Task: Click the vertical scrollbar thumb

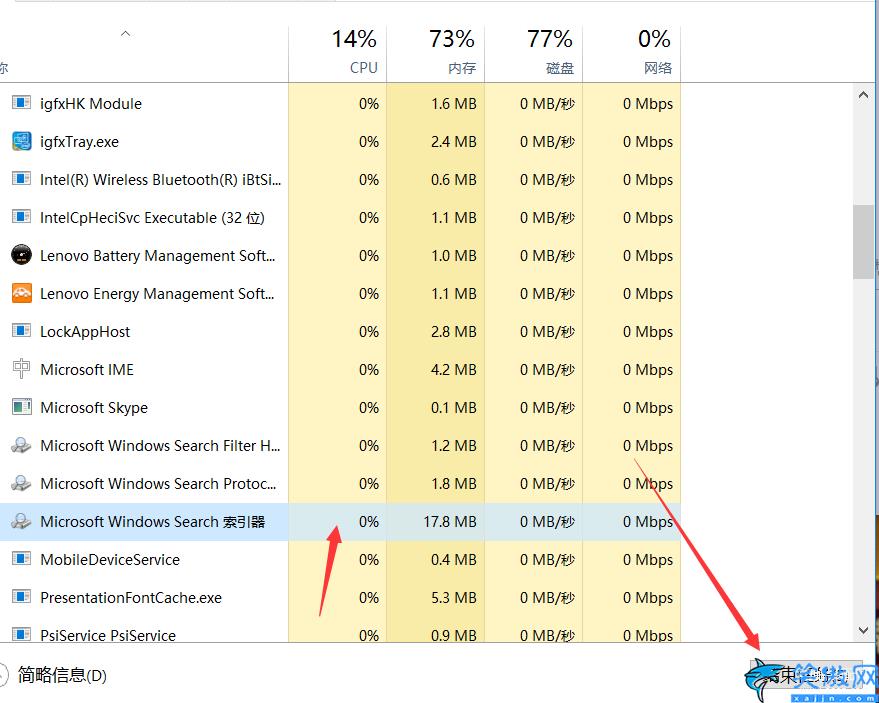Action: click(863, 242)
